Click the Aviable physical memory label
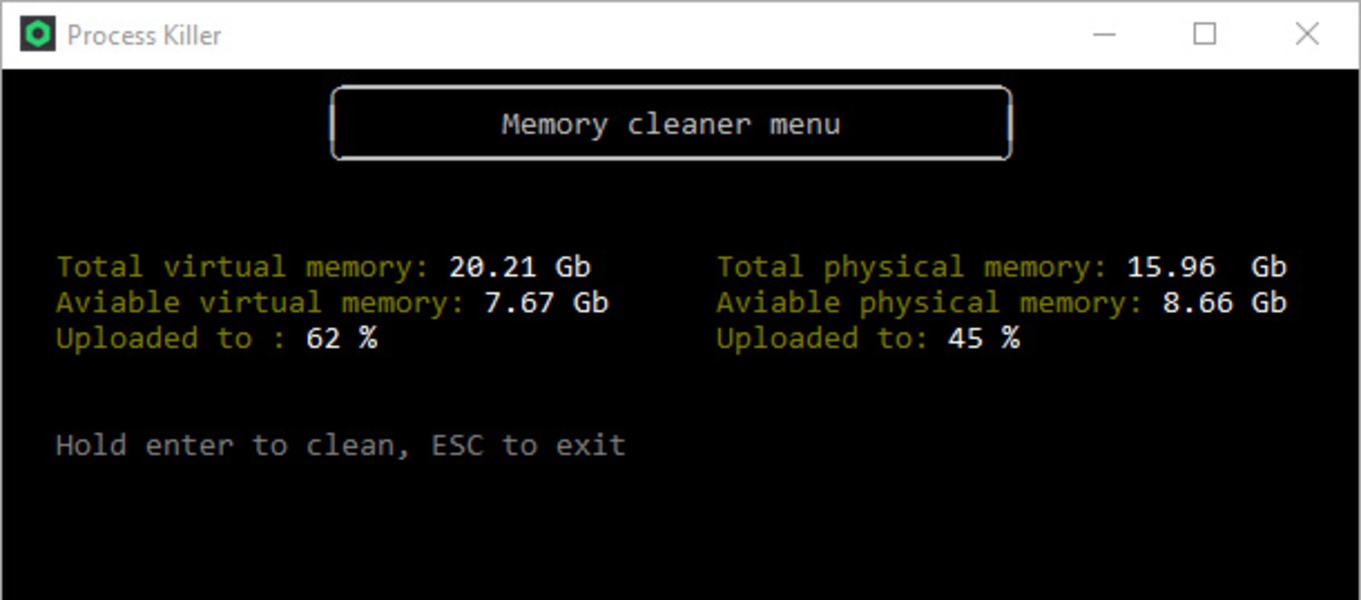Image resolution: width=1361 pixels, height=600 pixels. click(x=928, y=303)
